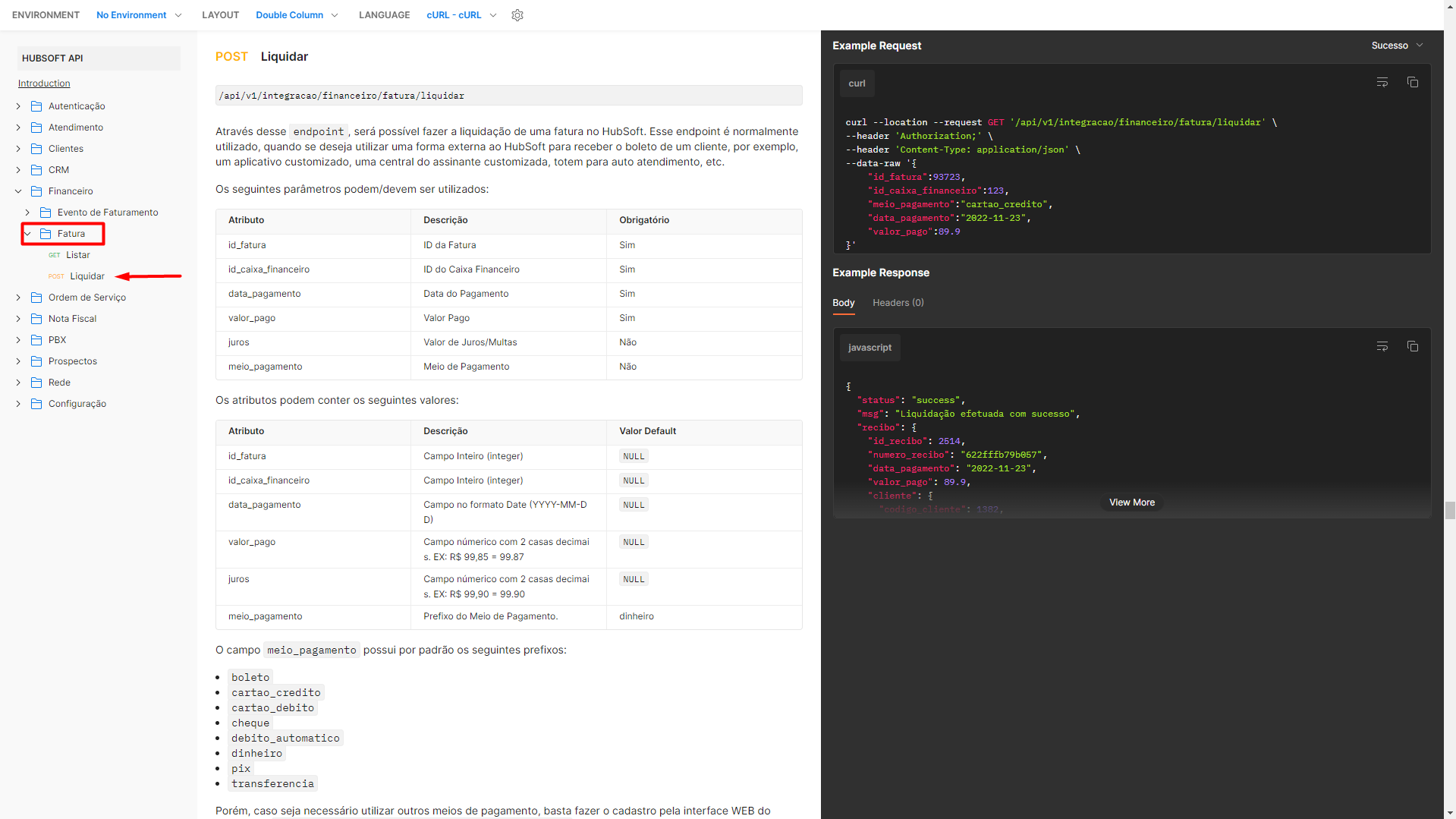Copy the javascript example response code
Image resolution: width=1456 pixels, height=819 pixels.
1413,346
